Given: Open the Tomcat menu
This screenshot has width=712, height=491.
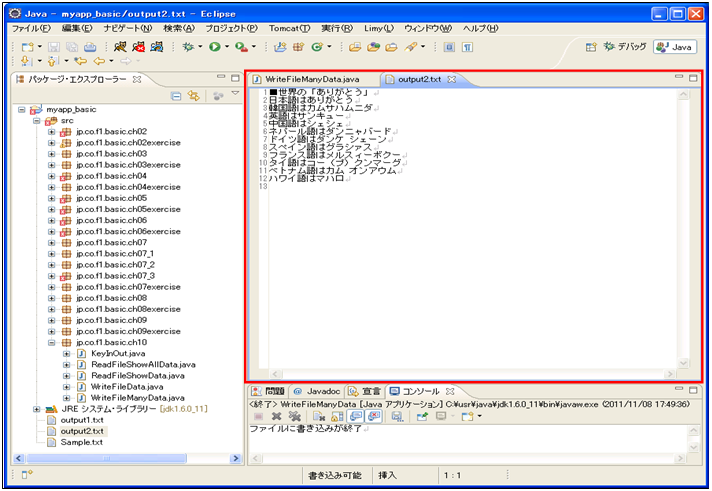Looking at the screenshot, I should tap(290, 28).
